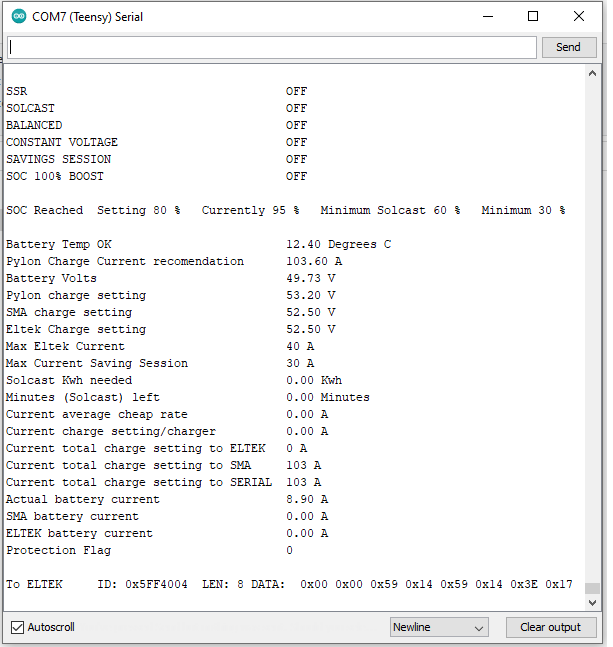Click the vertical scrollbar thumb

[592, 588]
